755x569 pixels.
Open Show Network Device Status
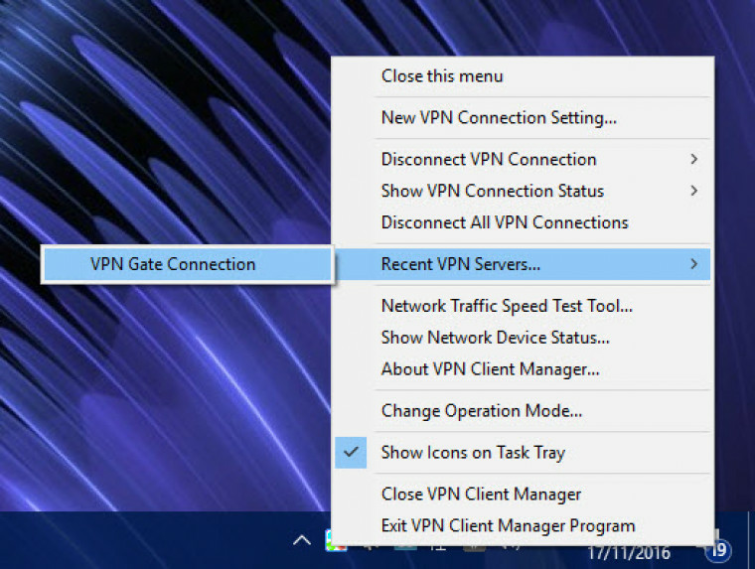coord(495,337)
